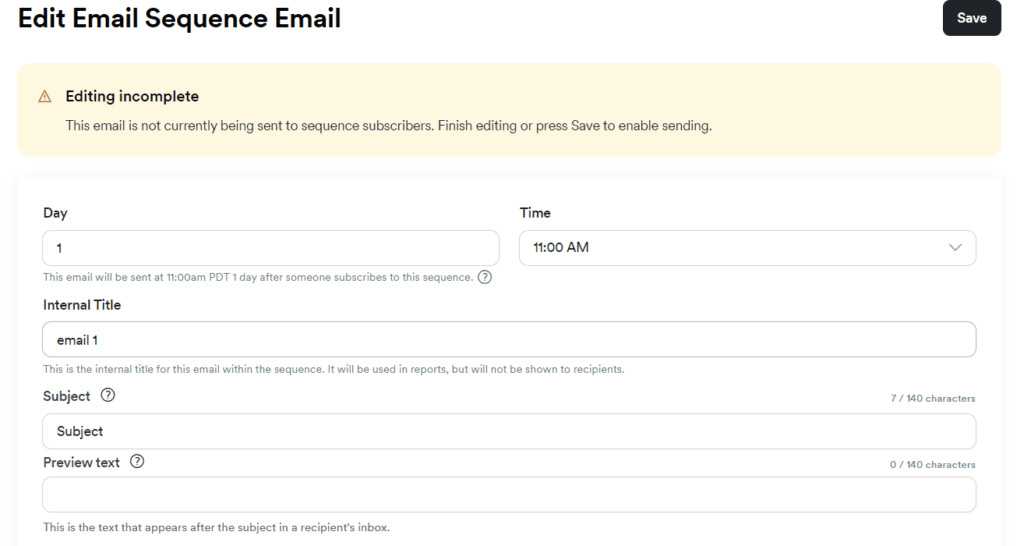The image size is (1024, 546).
Task: Click the Edit Email Sequence Email heading
Action: pos(180,18)
